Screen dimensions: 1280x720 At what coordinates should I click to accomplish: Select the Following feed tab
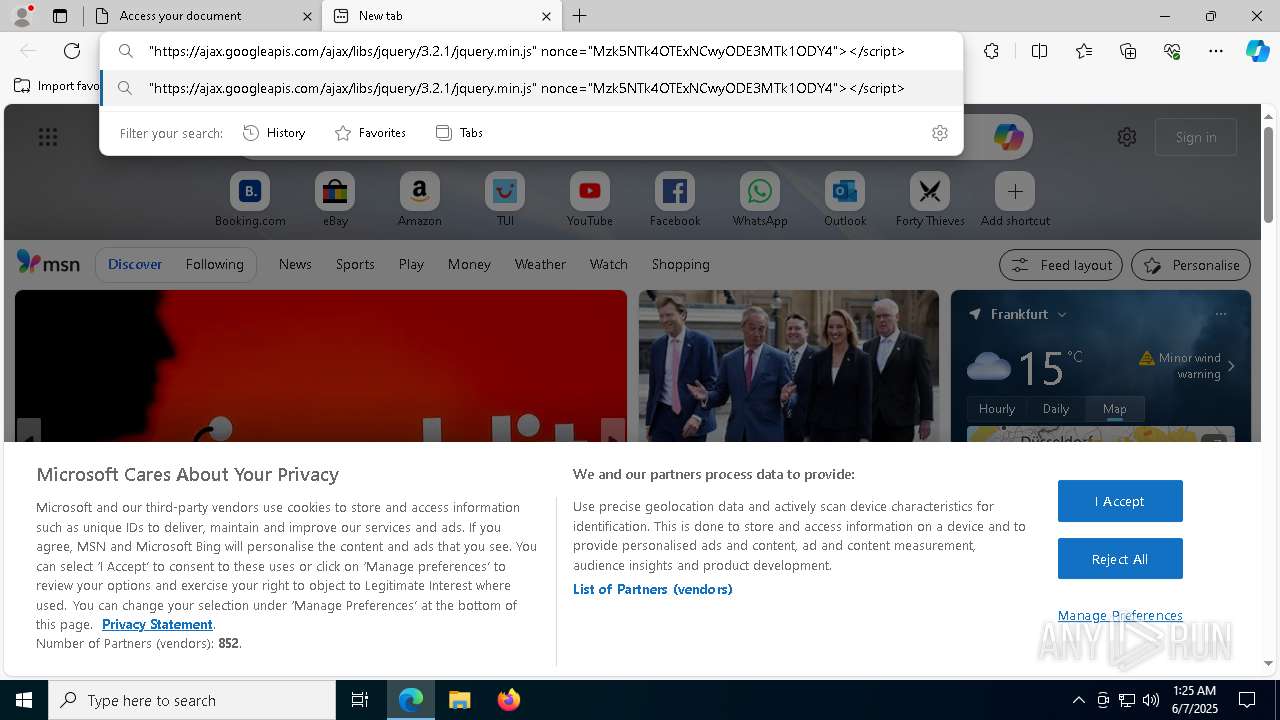point(214,264)
